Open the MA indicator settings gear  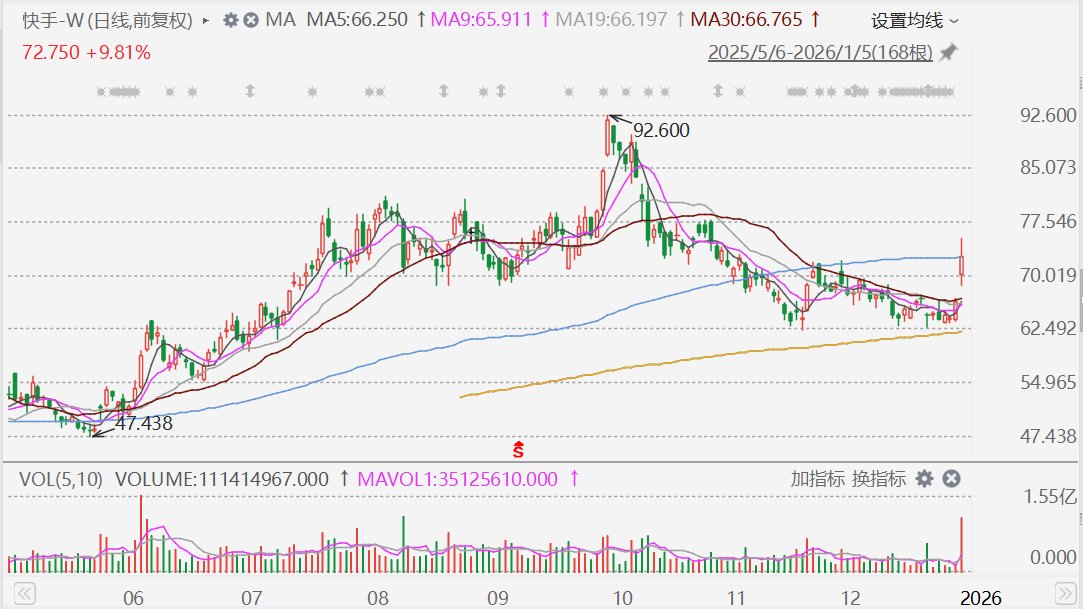click(x=231, y=20)
